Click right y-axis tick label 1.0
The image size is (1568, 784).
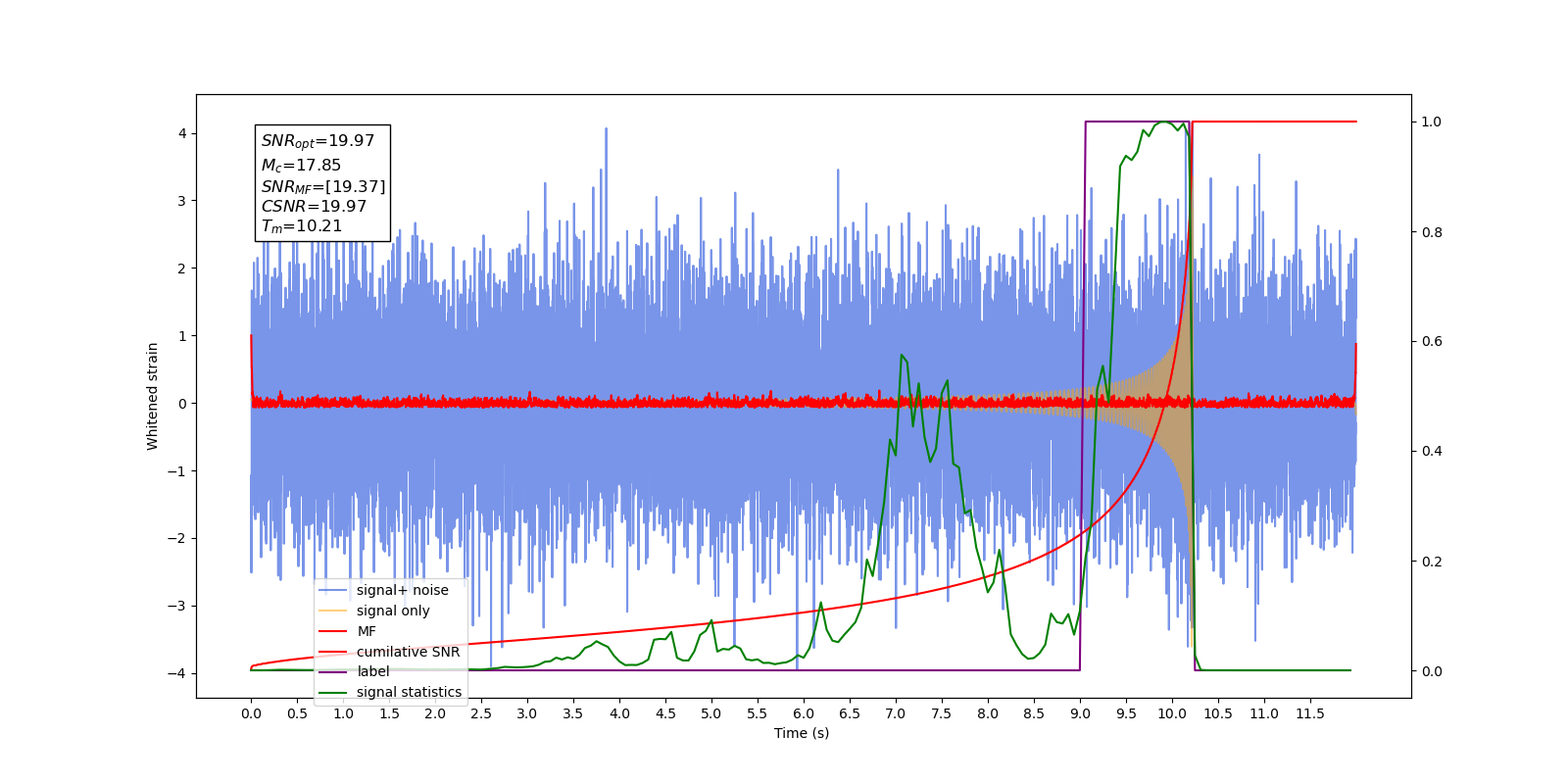(x=1432, y=122)
